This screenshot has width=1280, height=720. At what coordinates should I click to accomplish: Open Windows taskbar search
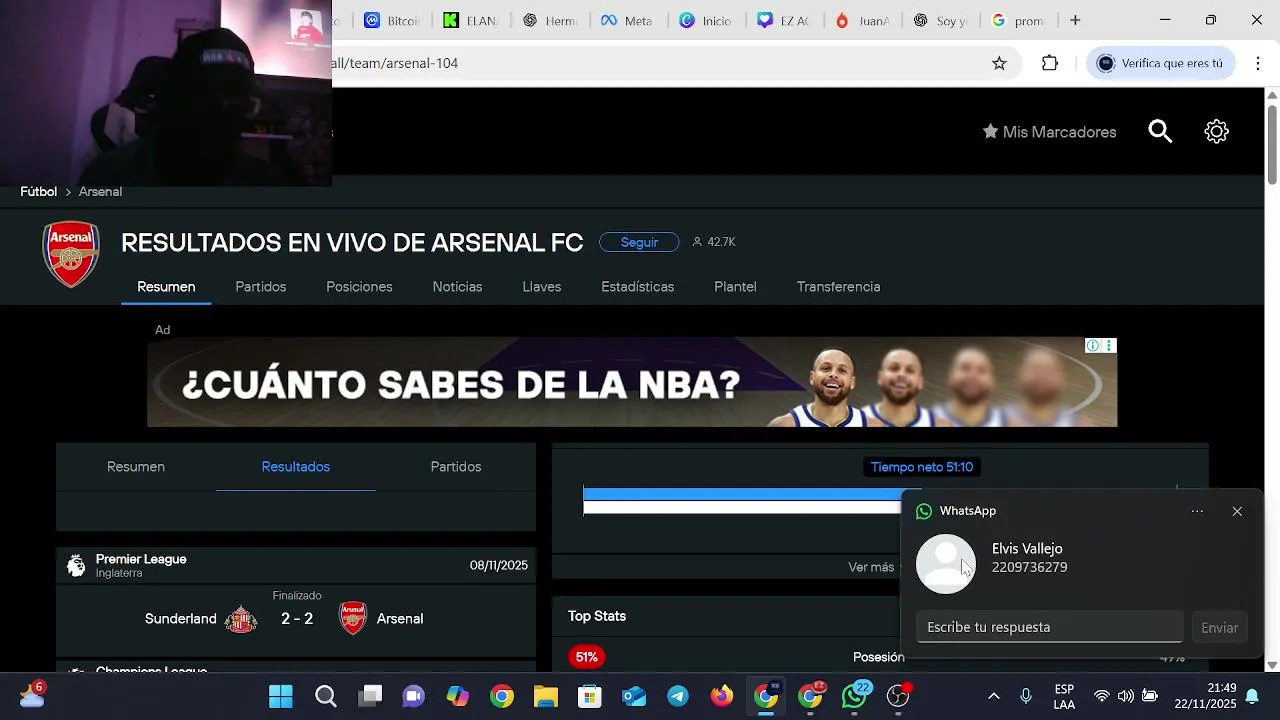326,696
